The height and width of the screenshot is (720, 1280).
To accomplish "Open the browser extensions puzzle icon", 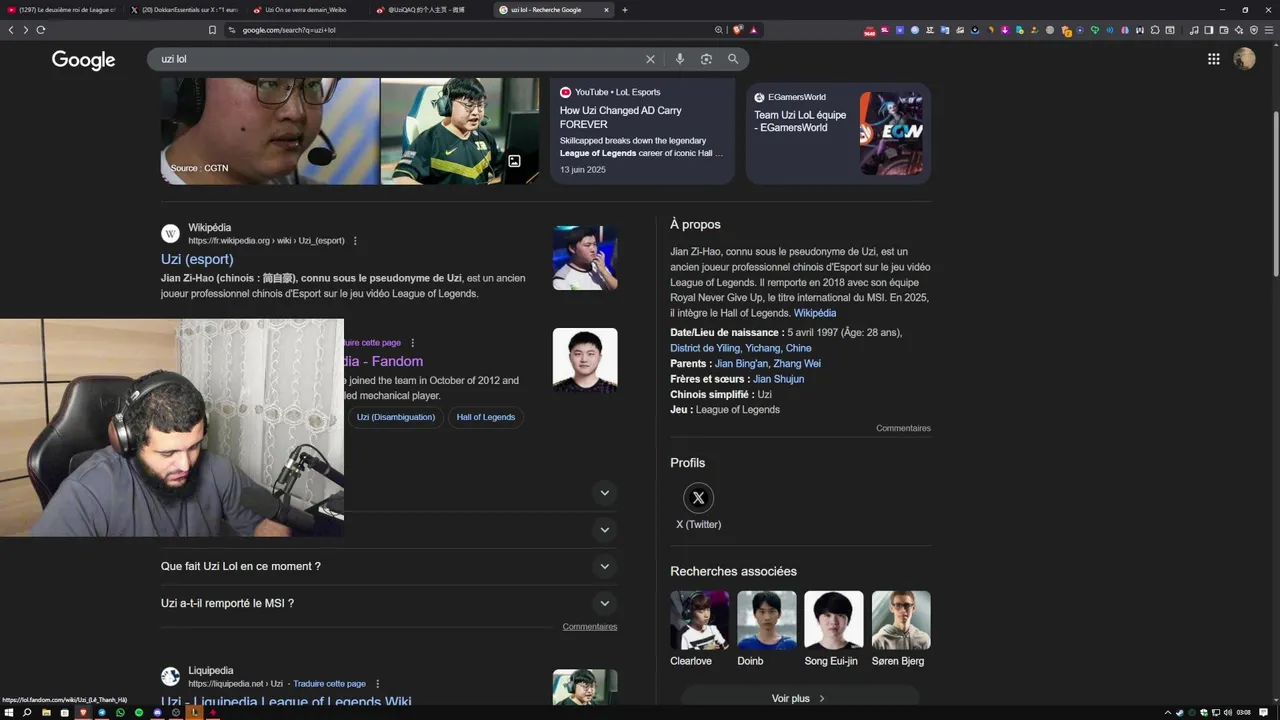I will (x=1155, y=30).
